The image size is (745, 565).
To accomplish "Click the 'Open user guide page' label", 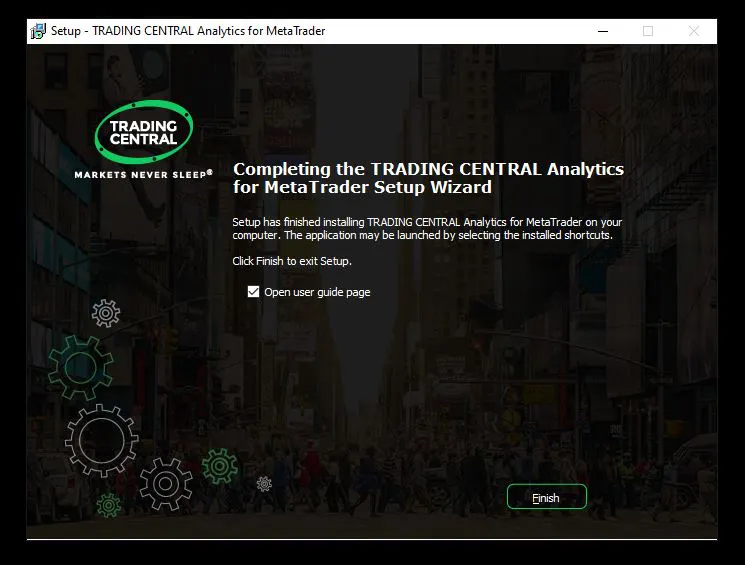I will [x=317, y=292].
